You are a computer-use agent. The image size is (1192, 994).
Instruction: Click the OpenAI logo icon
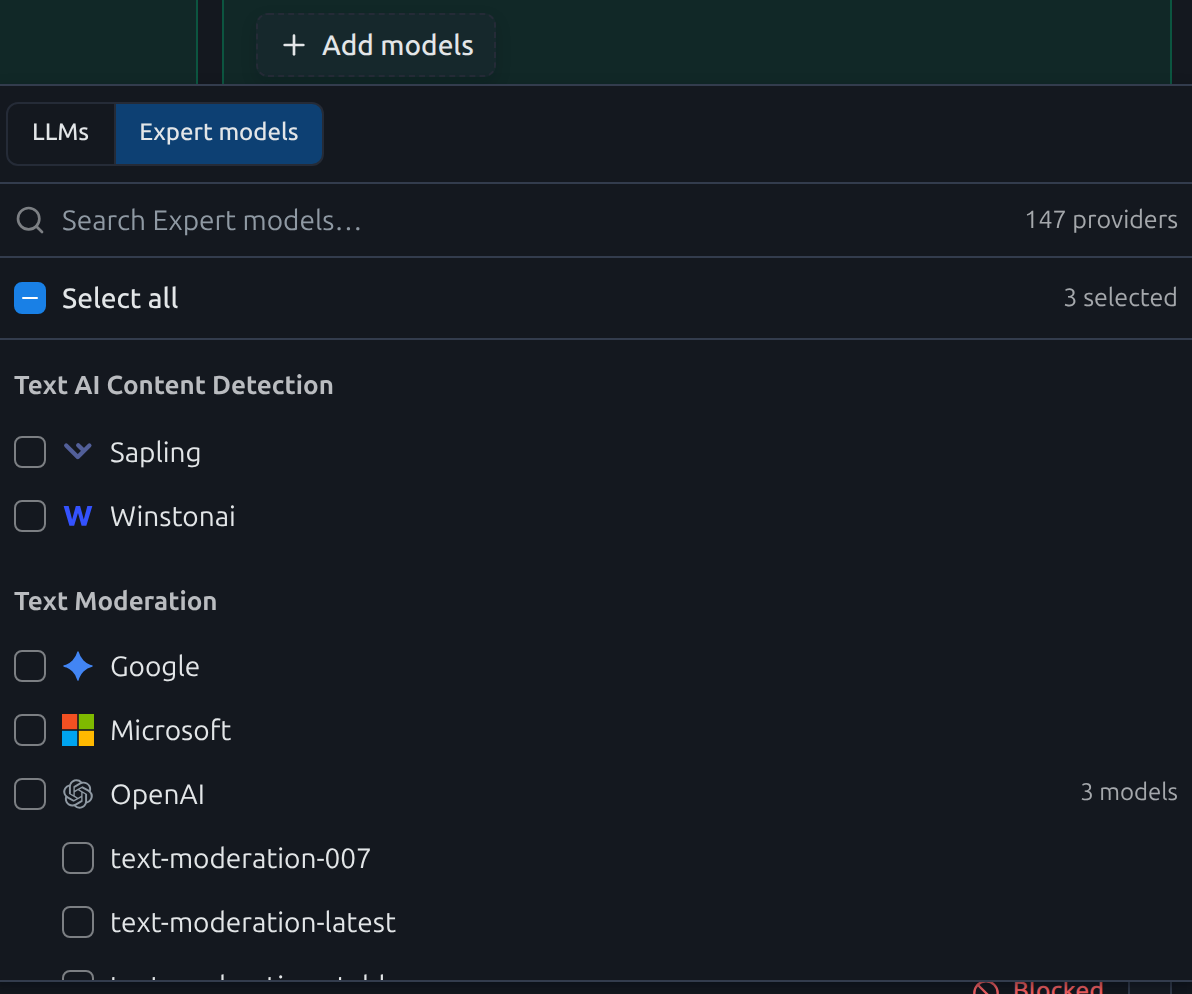[x=78, y=794]
